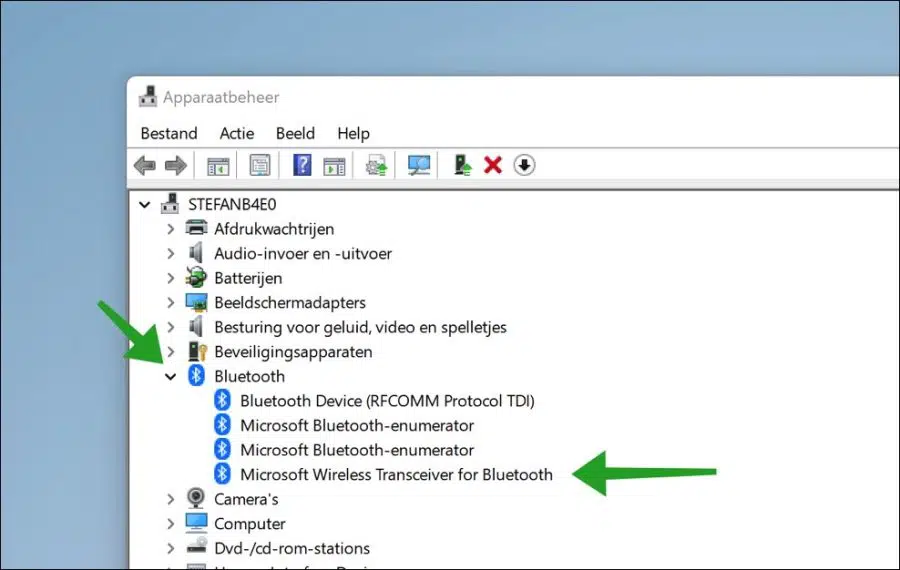Collapse the STEFANB4E0 root node

145,204
